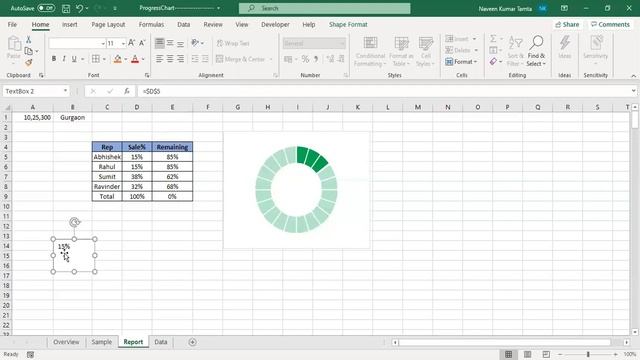The height and width of the screenshot is (360, 640).
Task: Click in the Search box
Action: [x=324, y=8]
